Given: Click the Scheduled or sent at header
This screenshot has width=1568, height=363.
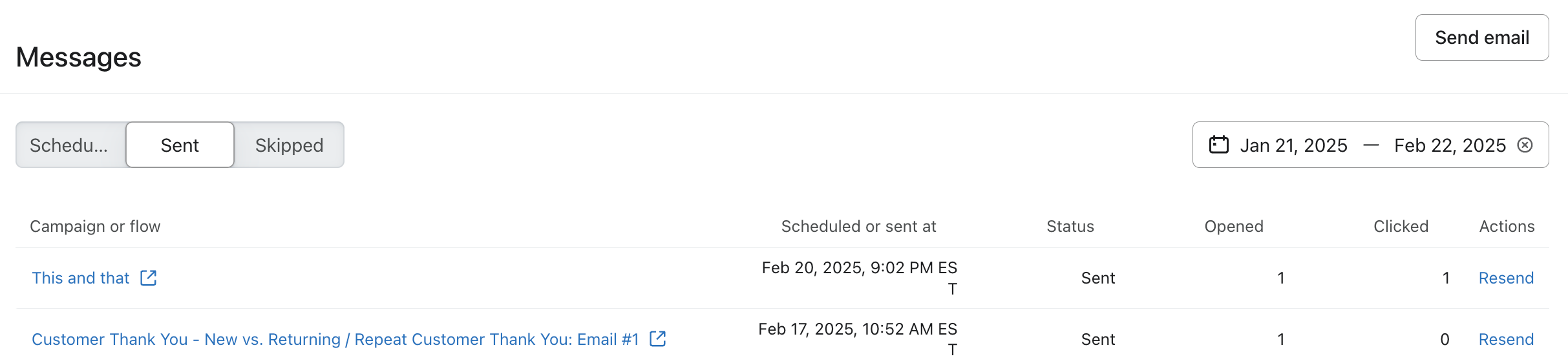Looking at the screenshot, I should point(858,226).
